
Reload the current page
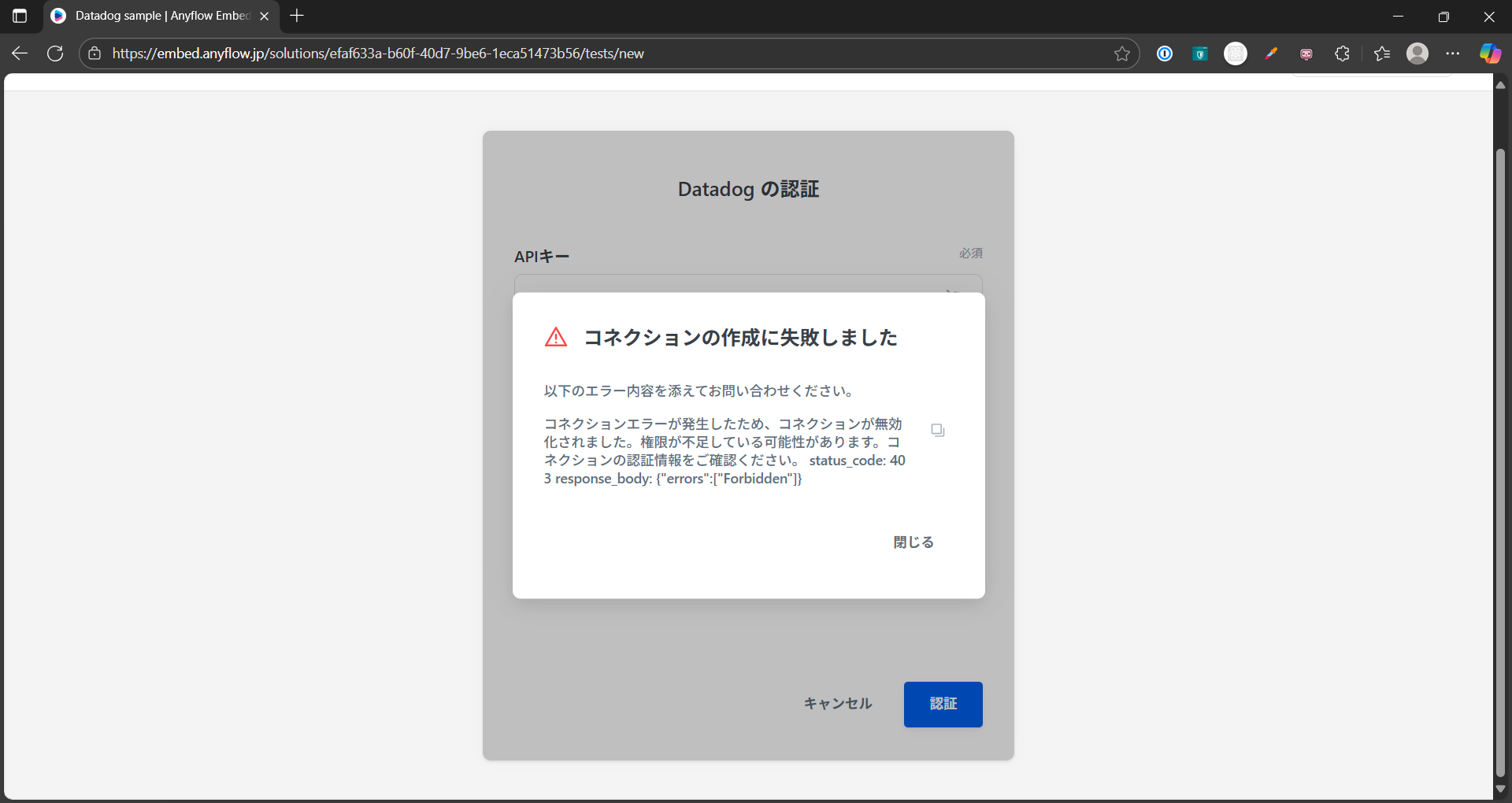pos(55,54)
